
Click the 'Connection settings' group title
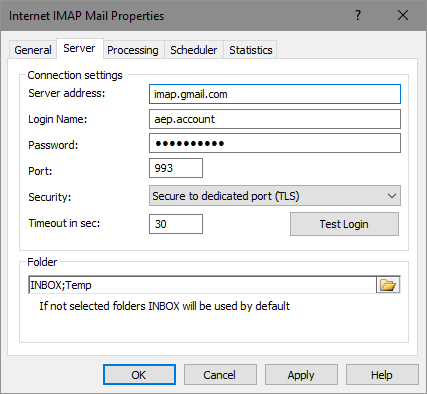[x=75, y=75]
